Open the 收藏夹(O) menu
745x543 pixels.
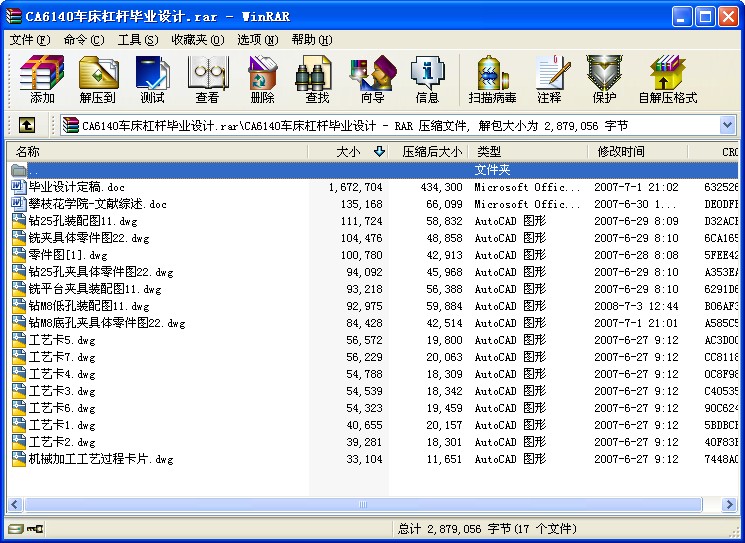point(198,40)
